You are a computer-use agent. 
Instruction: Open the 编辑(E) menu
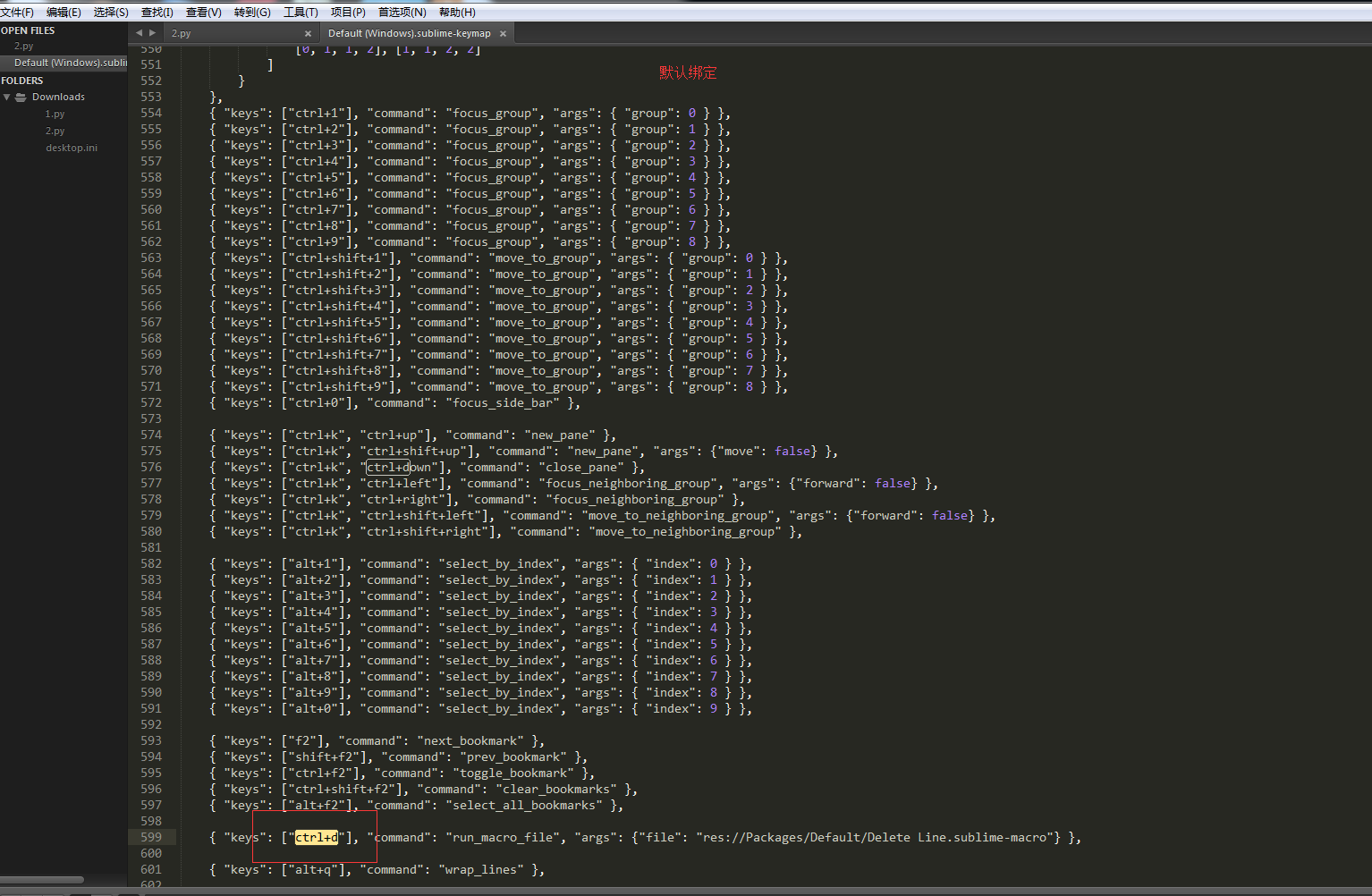(x=64, y=13)
